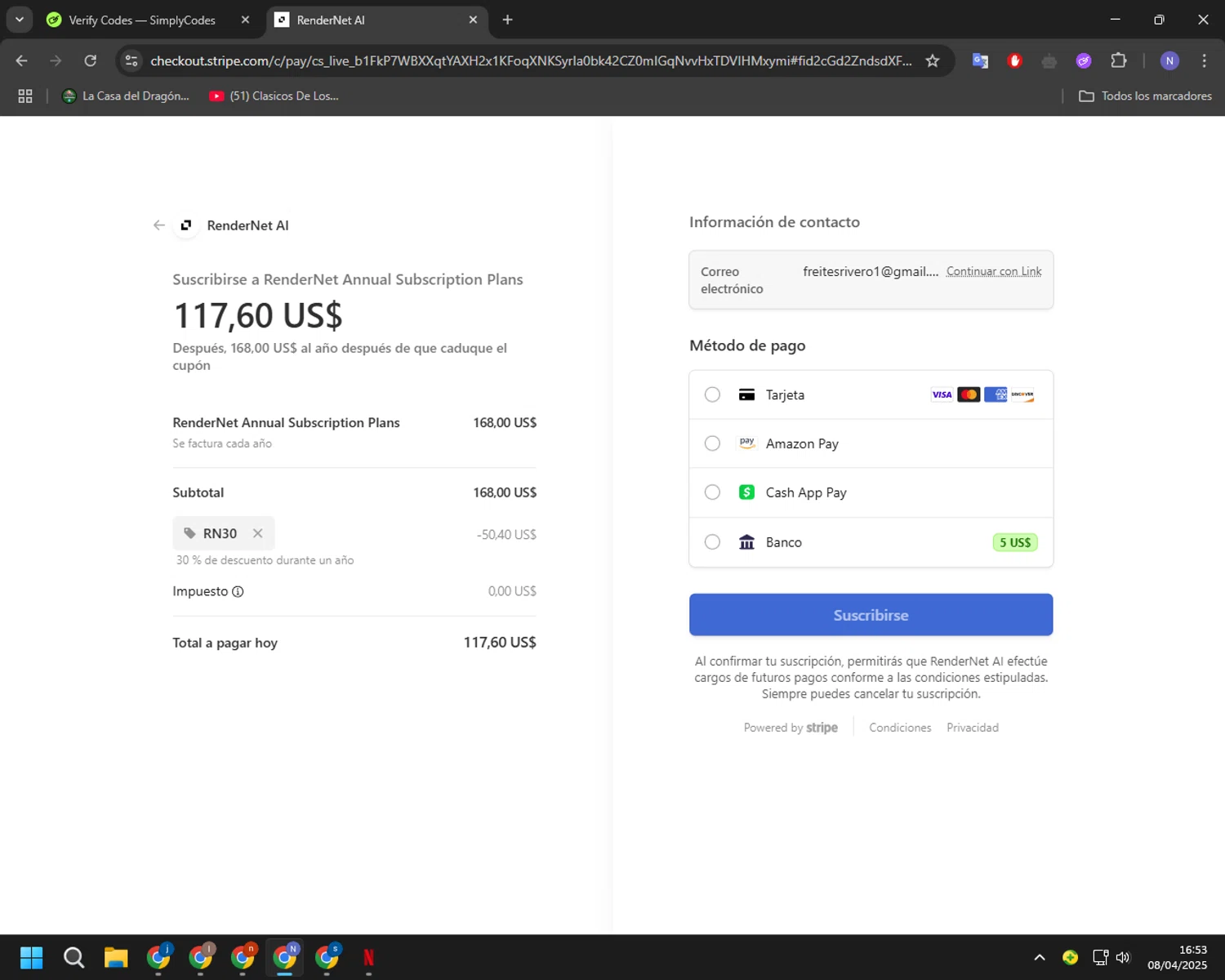This screenshot has height=980, width=1225.
Task: Select Tarjeta payment radio button
Action: [x=712, y=394]
